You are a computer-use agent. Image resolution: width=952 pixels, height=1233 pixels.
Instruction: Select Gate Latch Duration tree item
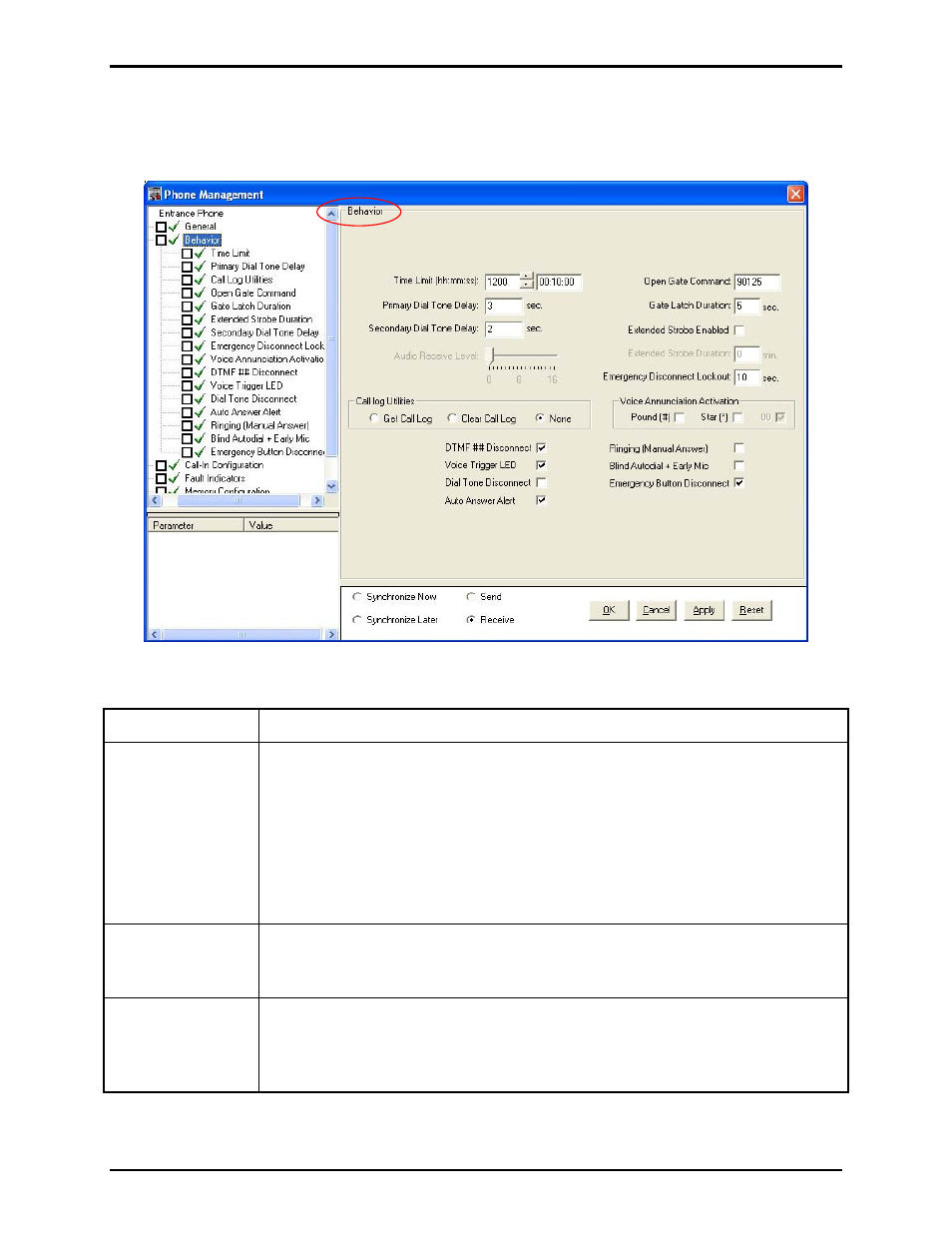point(250,307)
